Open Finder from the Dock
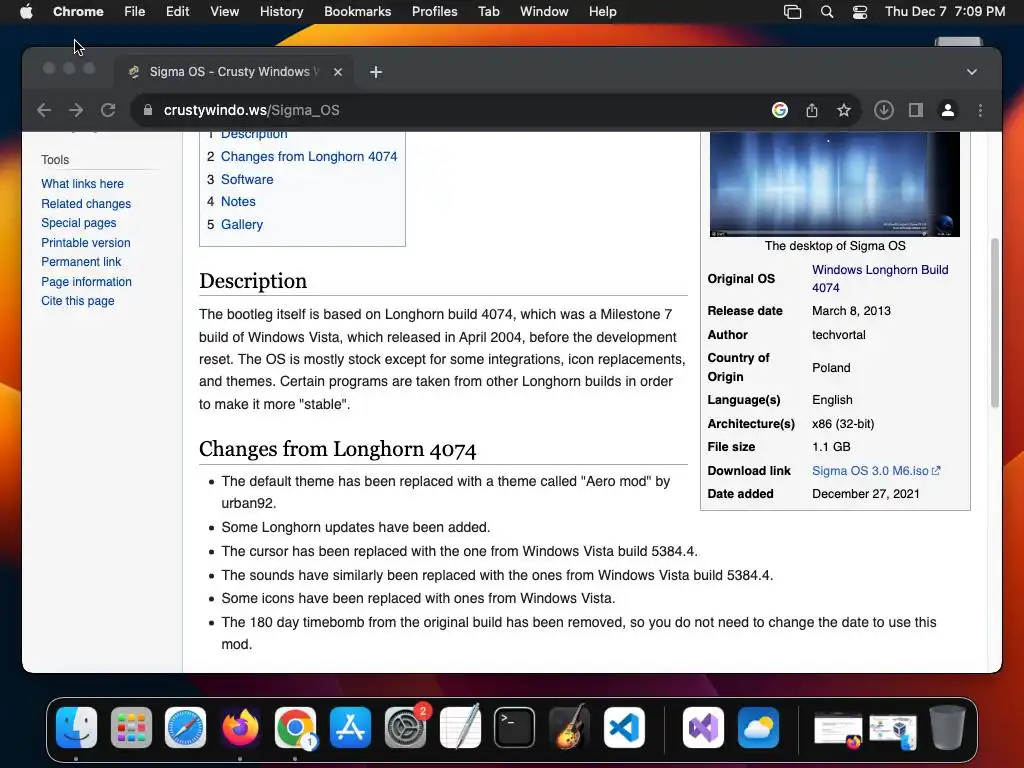The height and width of the screenshot is (768, 1024). [76, 728]
